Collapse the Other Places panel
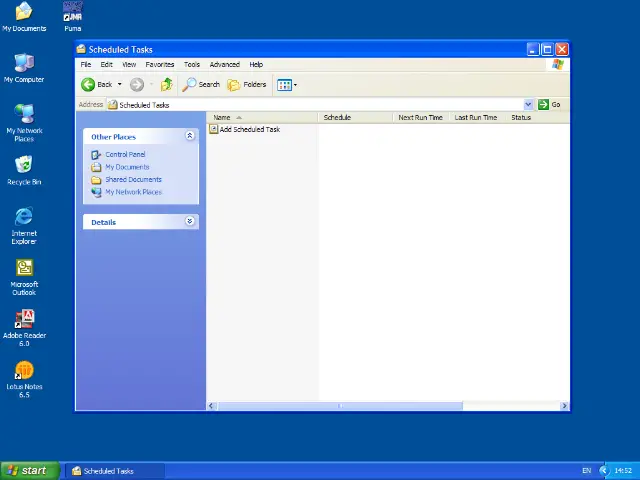This screenshot has width=640, height=480. click(189, 136)
